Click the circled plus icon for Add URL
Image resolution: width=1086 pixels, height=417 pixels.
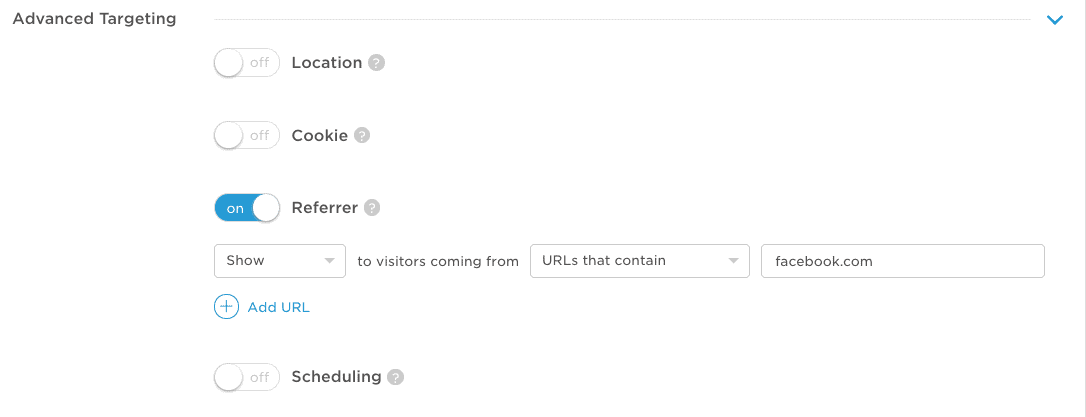226,307
